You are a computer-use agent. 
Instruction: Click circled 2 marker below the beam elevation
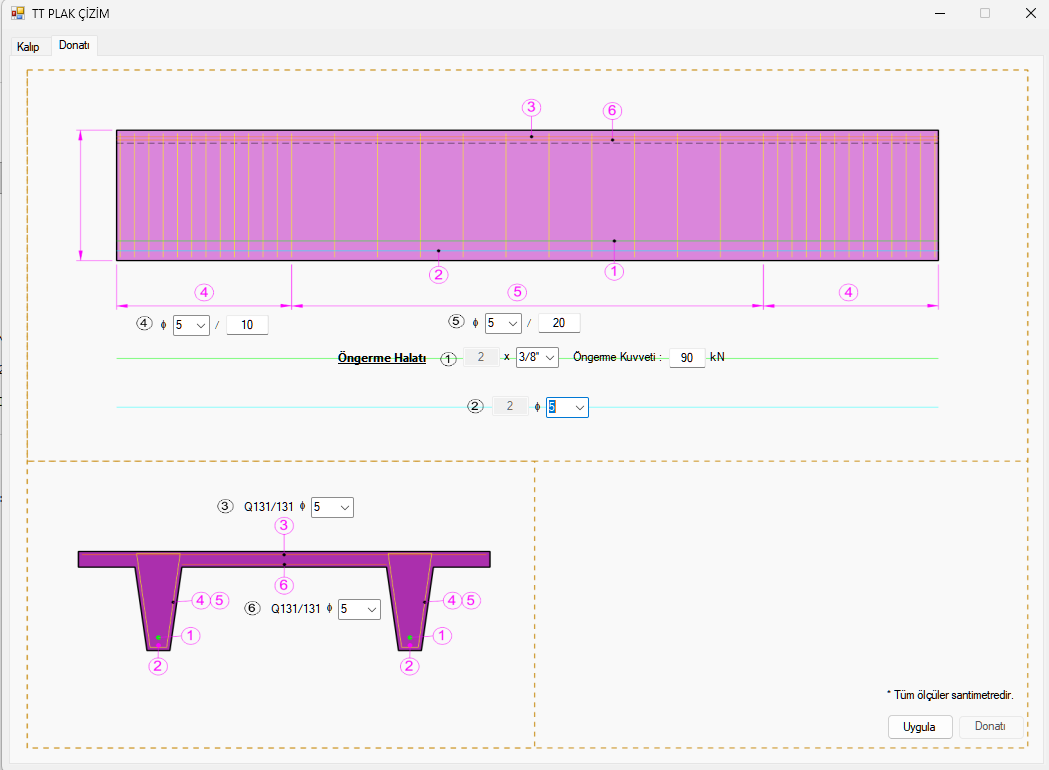point(438,274)
